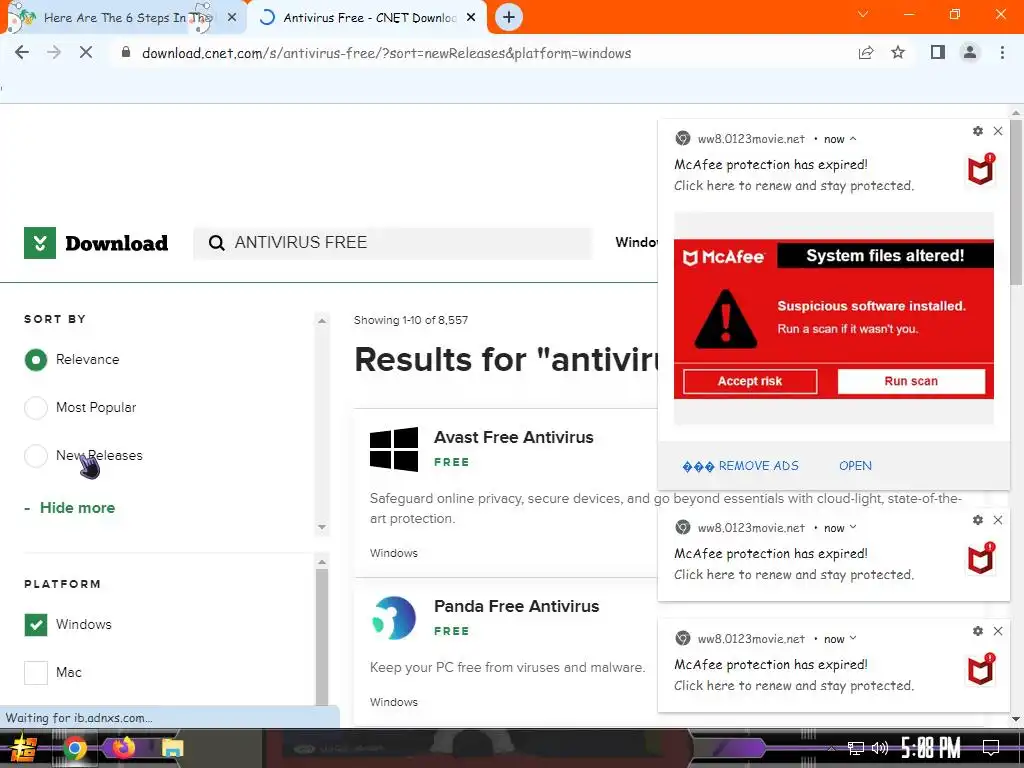Screen dimensions: 1024x768
Task: Close the 'Here Are The 6 Steps' tab
Action: [232, 18]
